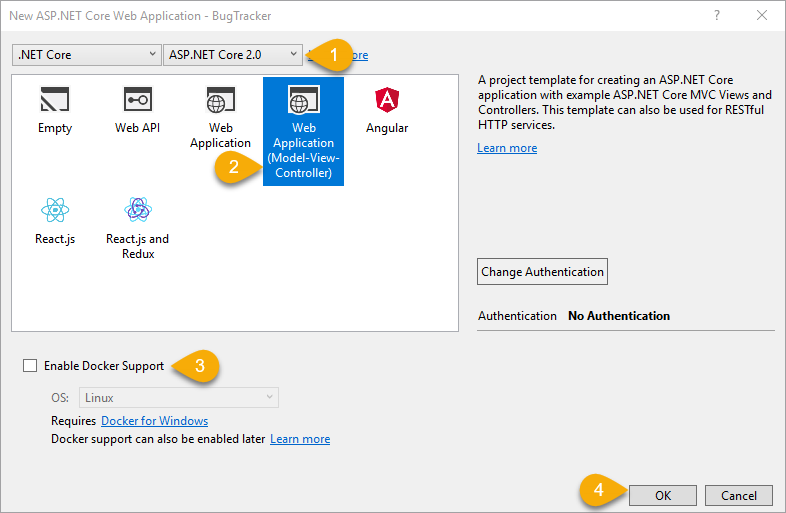Open the ASP.NET Core 2.0 version dropdown
786x513 pixels.
(233, 55)
